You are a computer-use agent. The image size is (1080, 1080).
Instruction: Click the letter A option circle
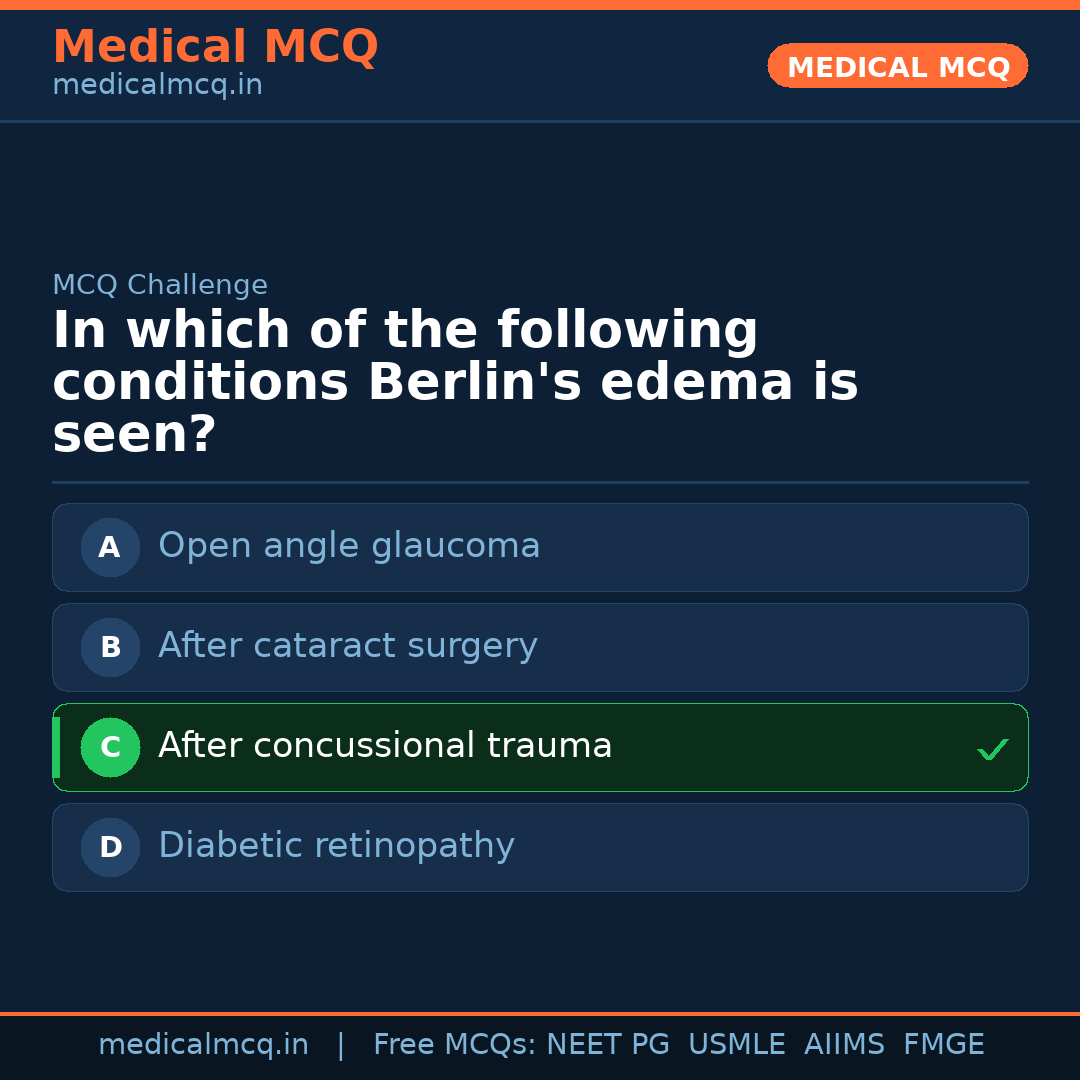(110, 547)
